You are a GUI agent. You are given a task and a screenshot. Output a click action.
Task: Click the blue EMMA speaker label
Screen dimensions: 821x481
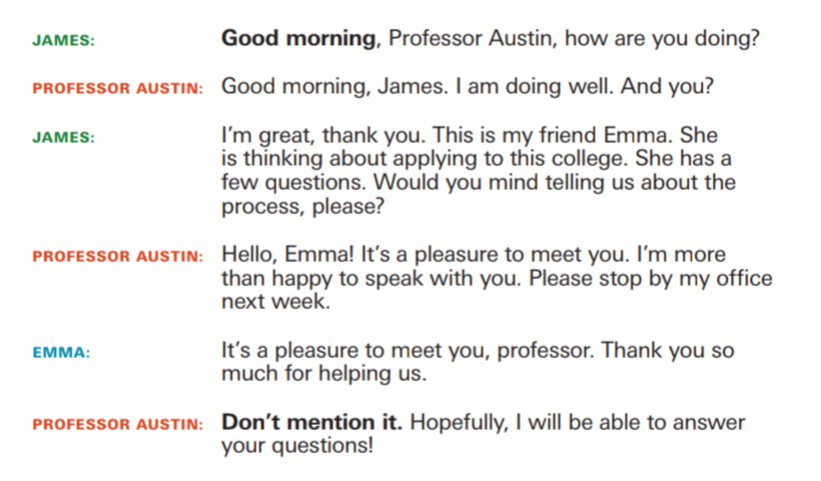61,353
